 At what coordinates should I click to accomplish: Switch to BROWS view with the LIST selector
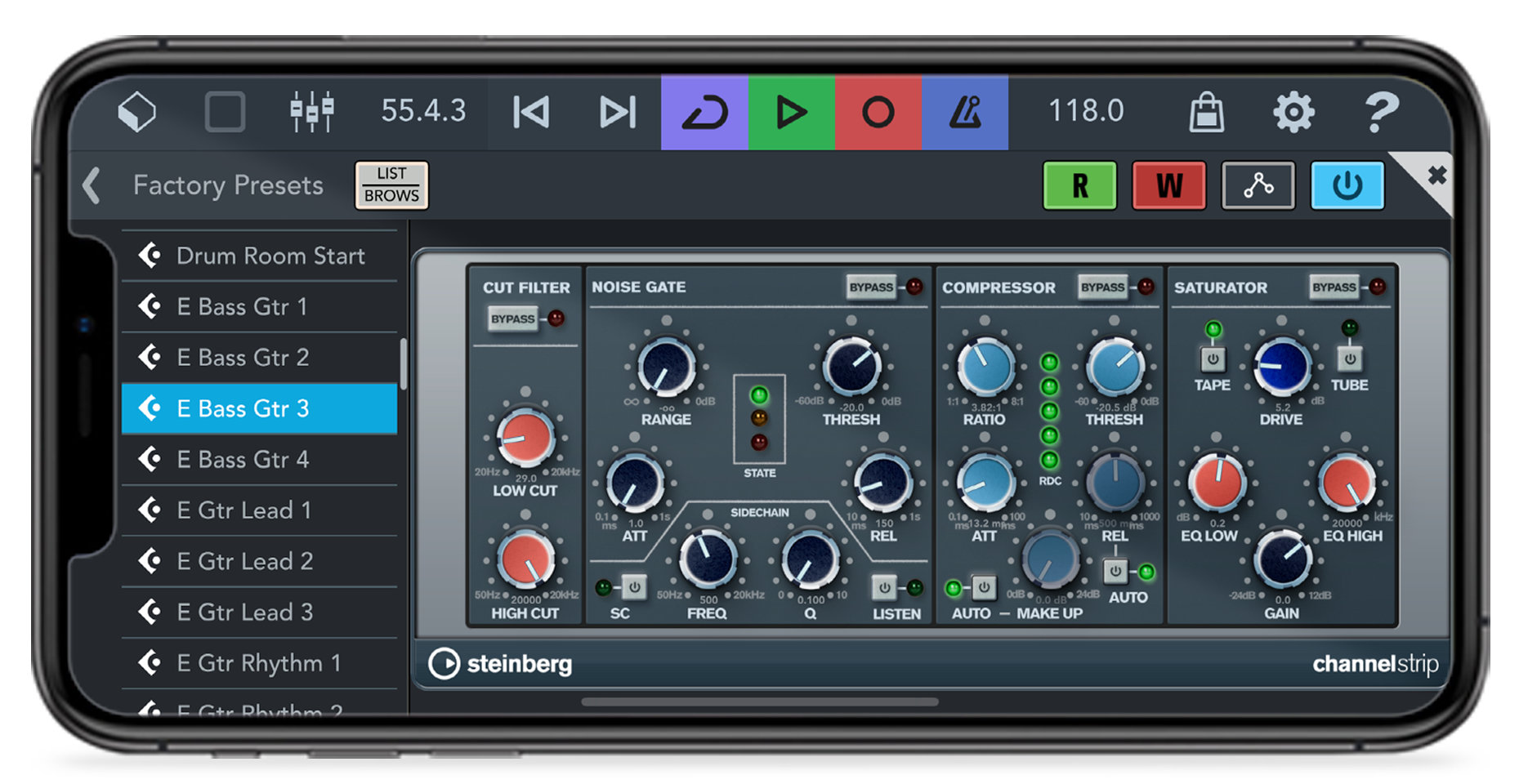[x=391, y=185]
